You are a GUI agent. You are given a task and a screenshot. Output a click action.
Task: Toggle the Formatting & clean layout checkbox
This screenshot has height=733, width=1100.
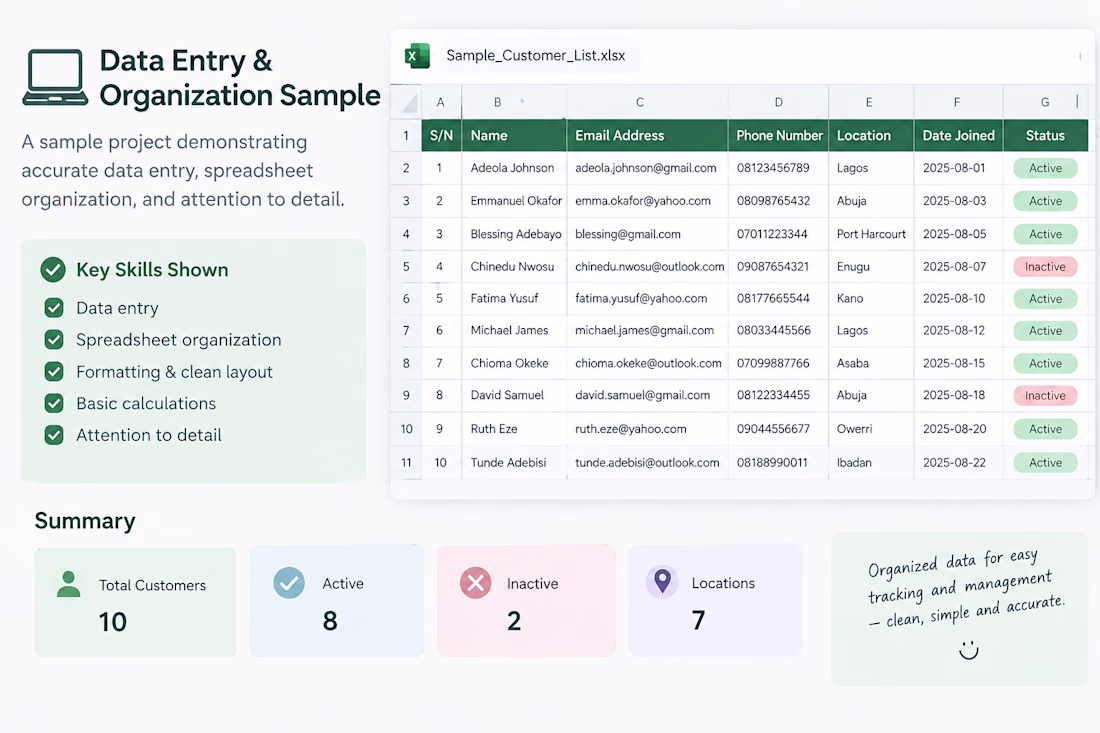pos(54,372)
